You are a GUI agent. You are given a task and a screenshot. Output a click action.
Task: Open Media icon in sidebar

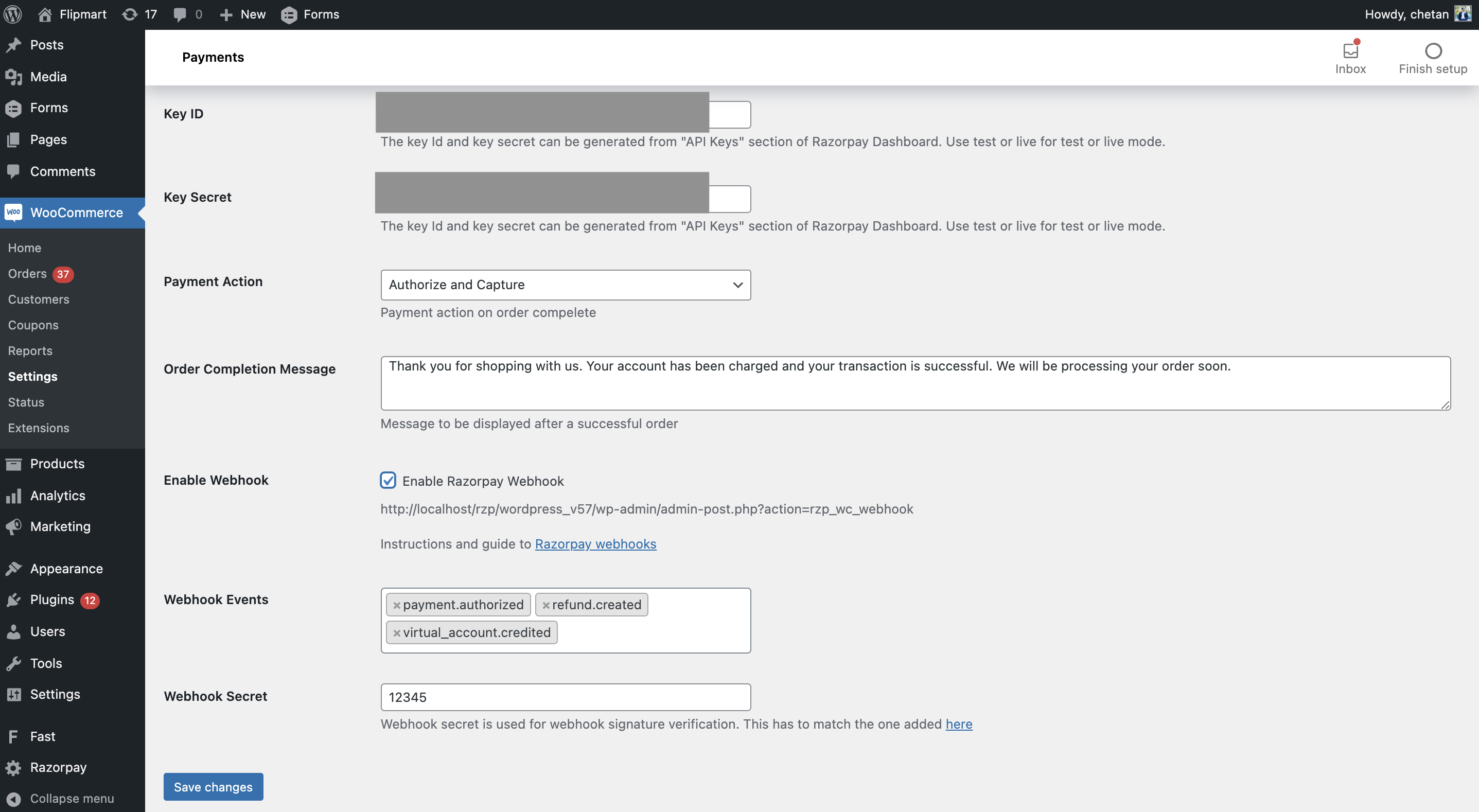(x=14, y=76)
